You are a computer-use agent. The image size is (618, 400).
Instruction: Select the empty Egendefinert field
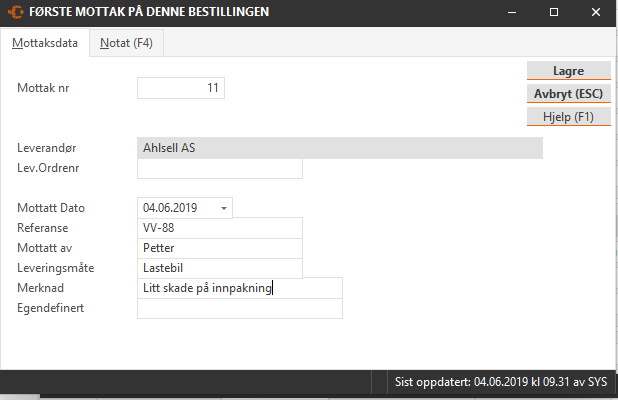click(x=239, y=308)
